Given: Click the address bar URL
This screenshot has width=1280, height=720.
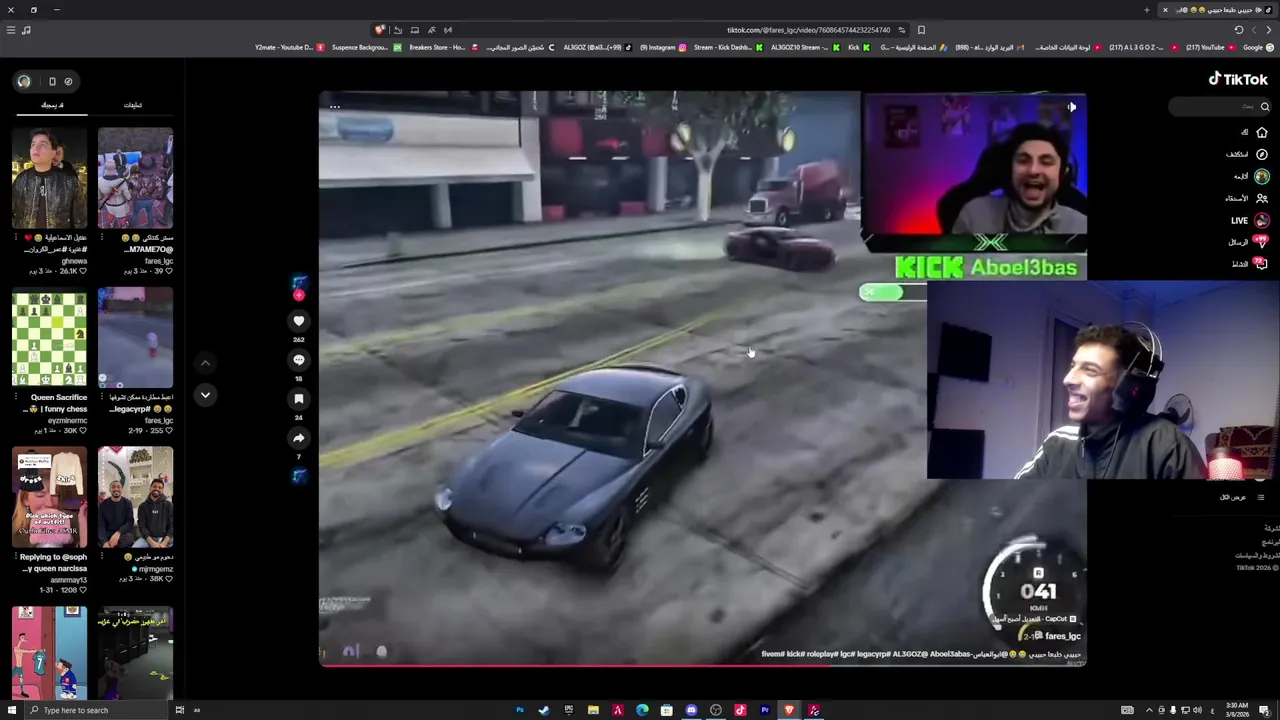Looking at the screenshot, I should [x=808, y=30].
